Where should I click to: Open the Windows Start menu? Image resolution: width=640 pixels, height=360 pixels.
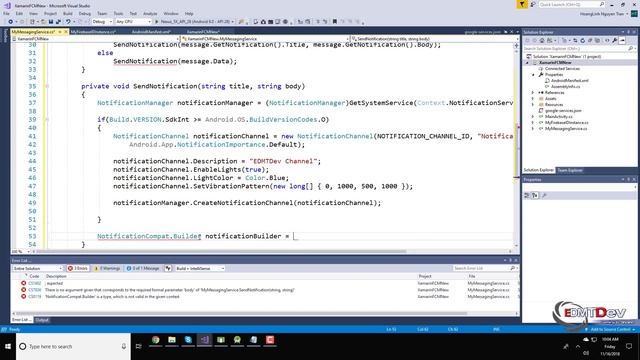[x=8, y=347]
